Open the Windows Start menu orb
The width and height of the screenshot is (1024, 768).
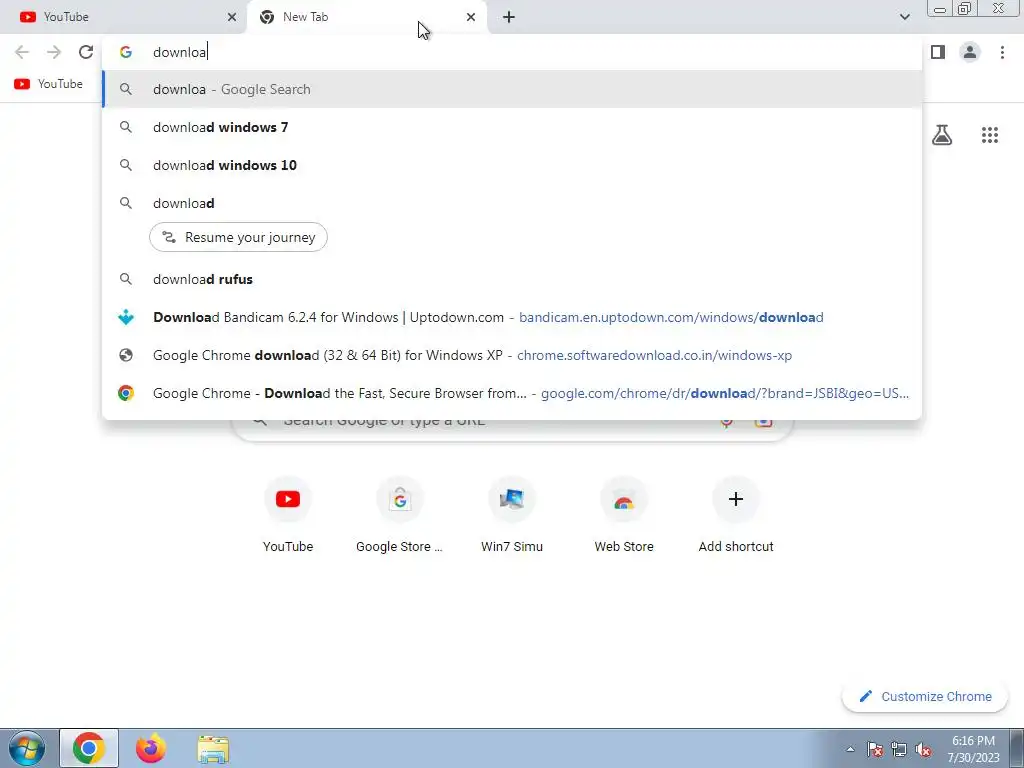(x=26, y=748)
